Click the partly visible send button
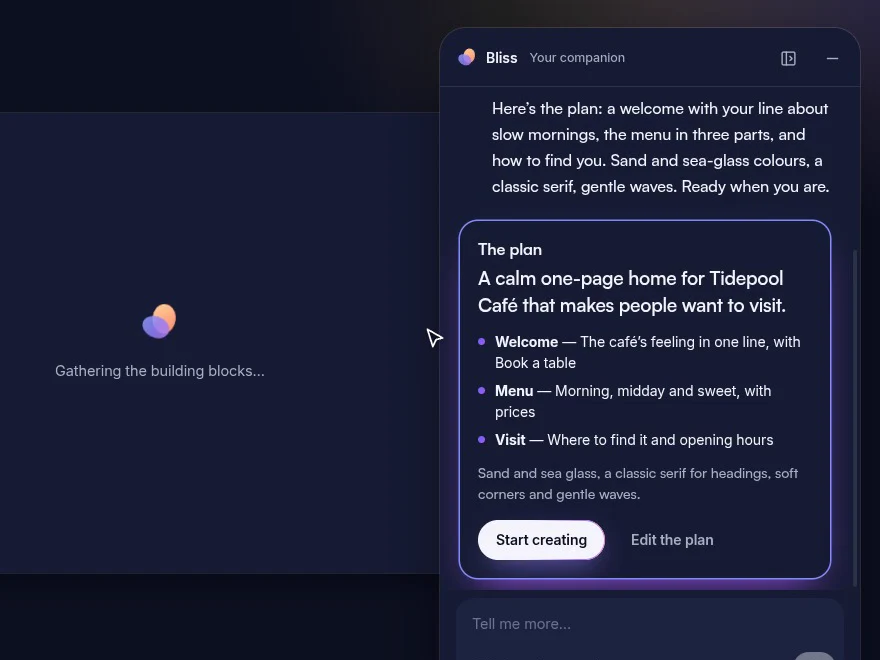Image resolution: width=880 pixels, height=660 pixels. point(814,656)
